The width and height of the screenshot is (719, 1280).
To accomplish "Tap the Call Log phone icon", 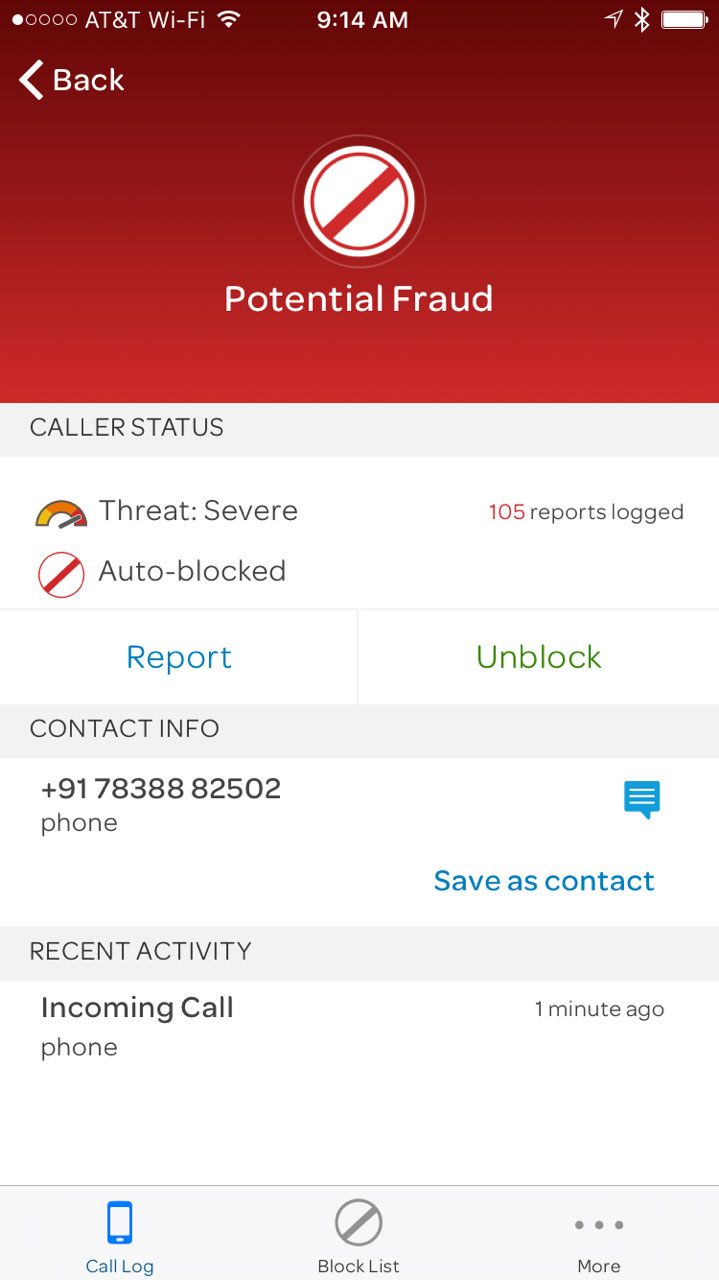I will [x=119, y=1221].
